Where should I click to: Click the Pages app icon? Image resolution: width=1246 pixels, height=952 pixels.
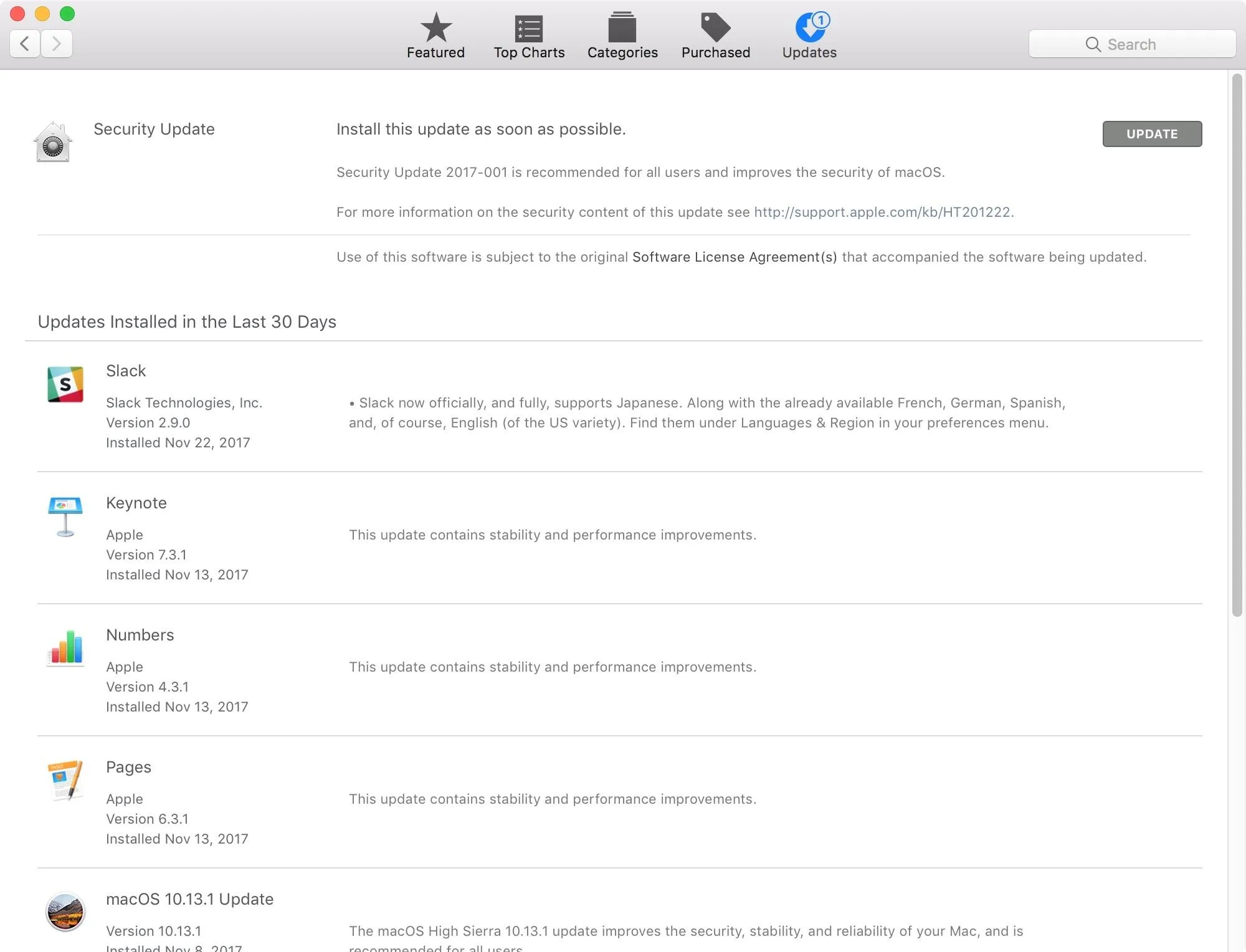(65, 780)
